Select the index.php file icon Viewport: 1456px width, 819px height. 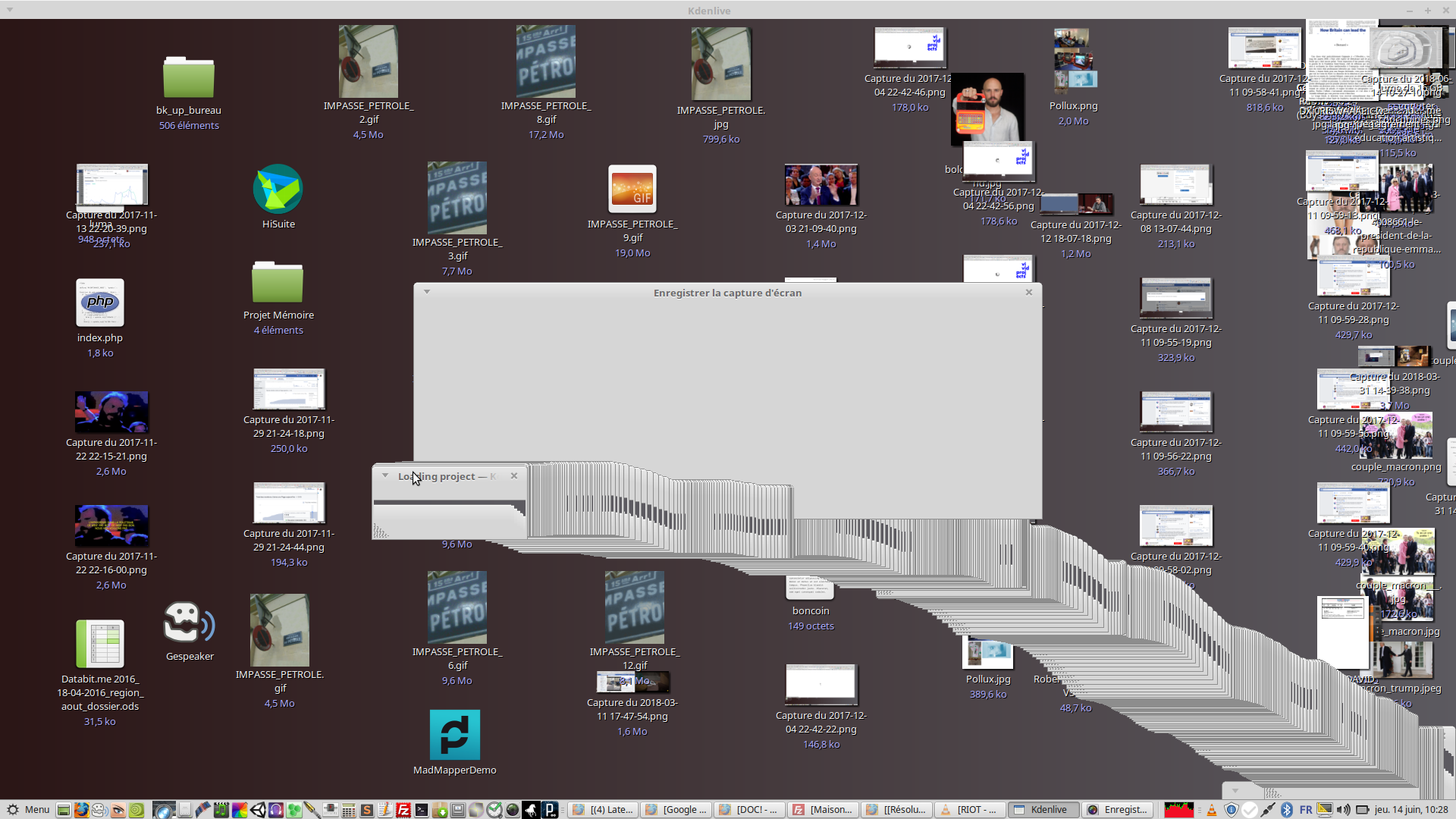[x=100, y=303]
